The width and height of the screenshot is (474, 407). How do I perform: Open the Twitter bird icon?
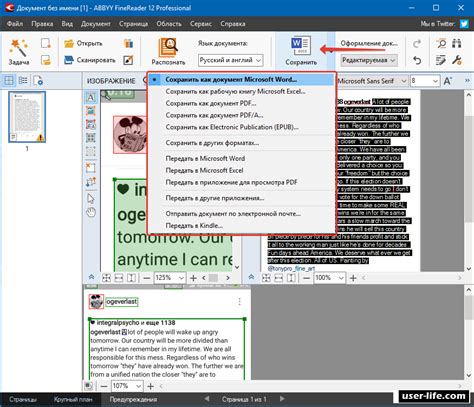[464, 24]
